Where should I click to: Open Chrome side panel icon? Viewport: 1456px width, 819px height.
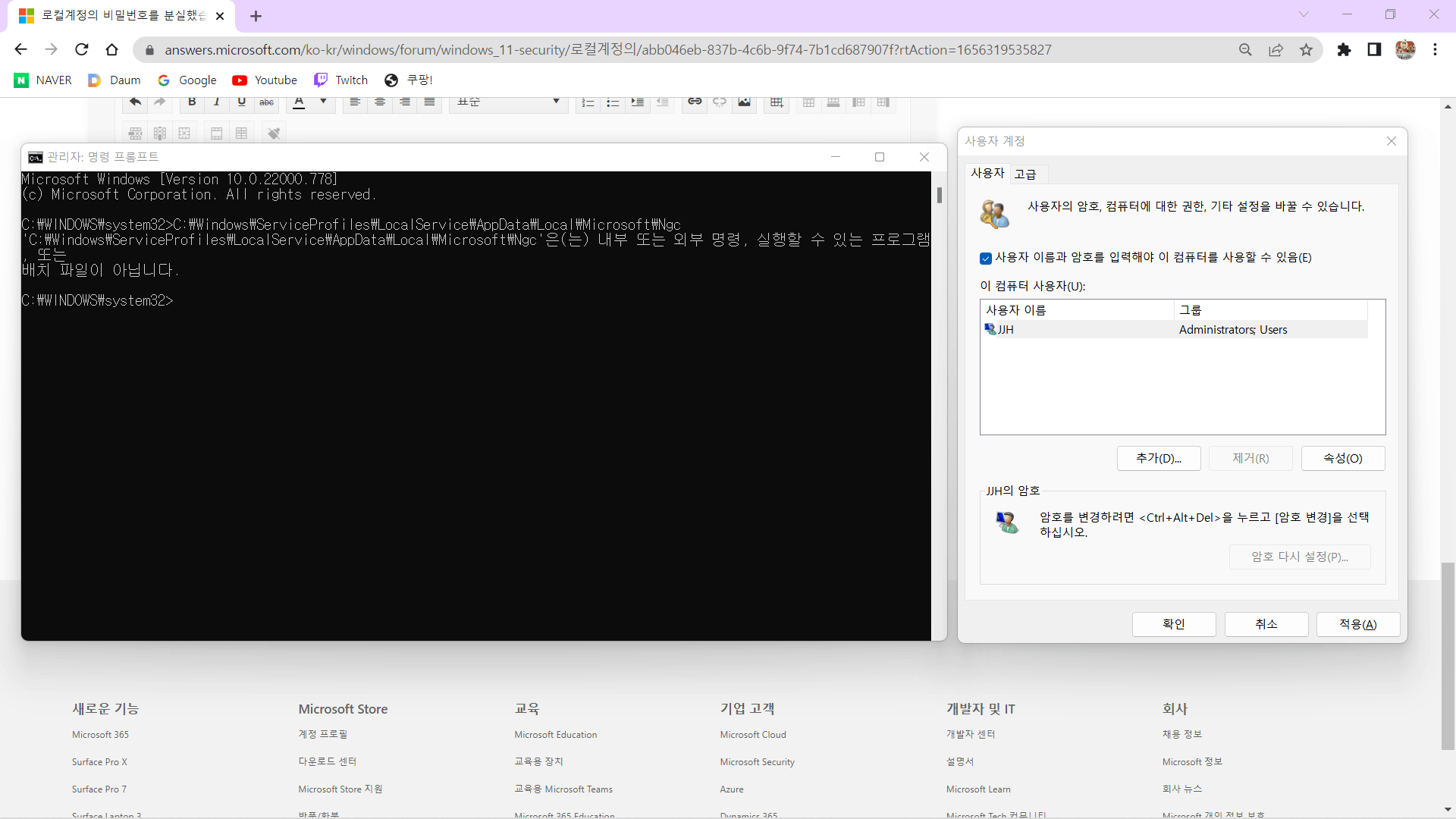1374,49
